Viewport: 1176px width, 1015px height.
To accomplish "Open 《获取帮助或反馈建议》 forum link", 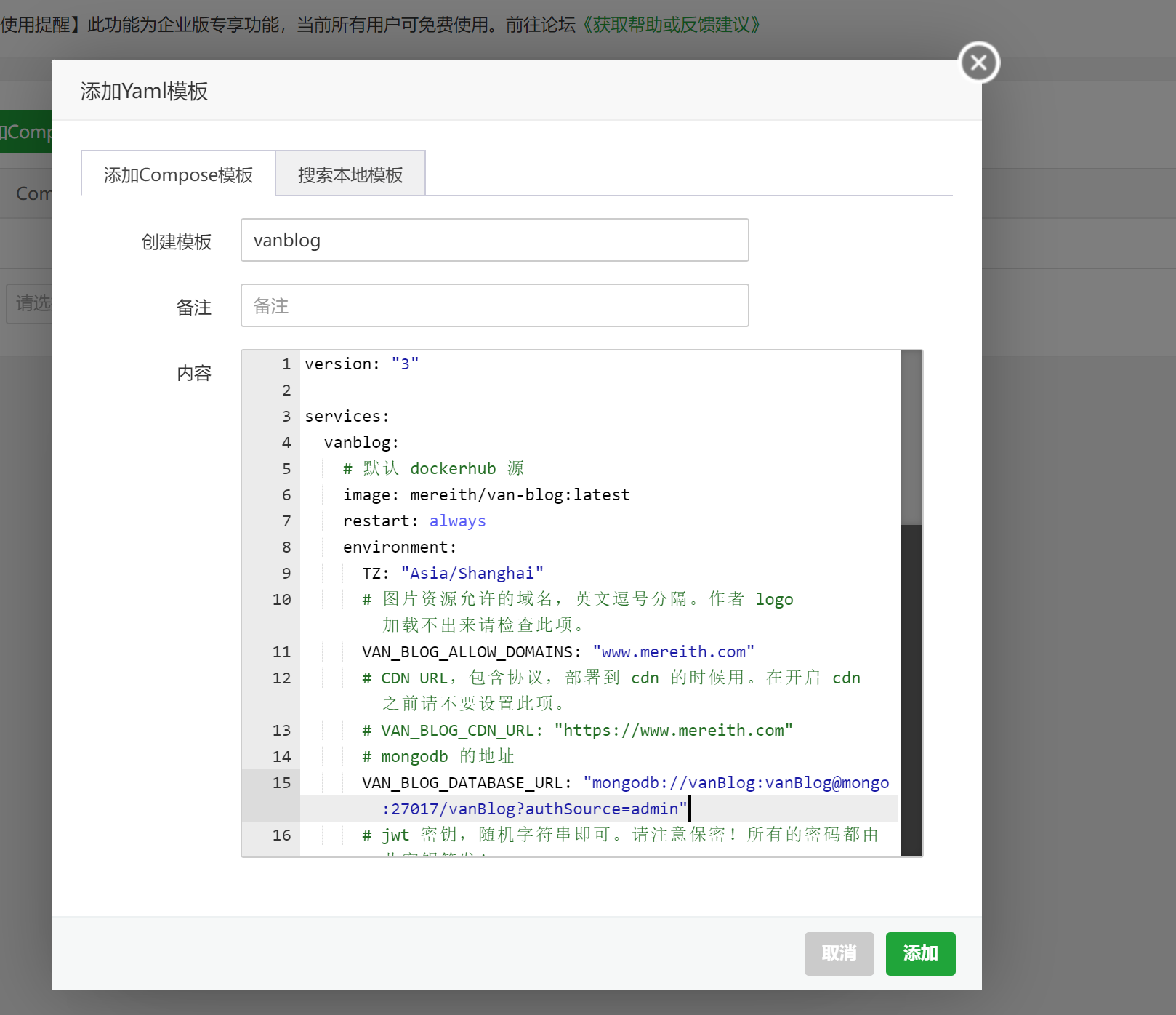I will 672,25.
